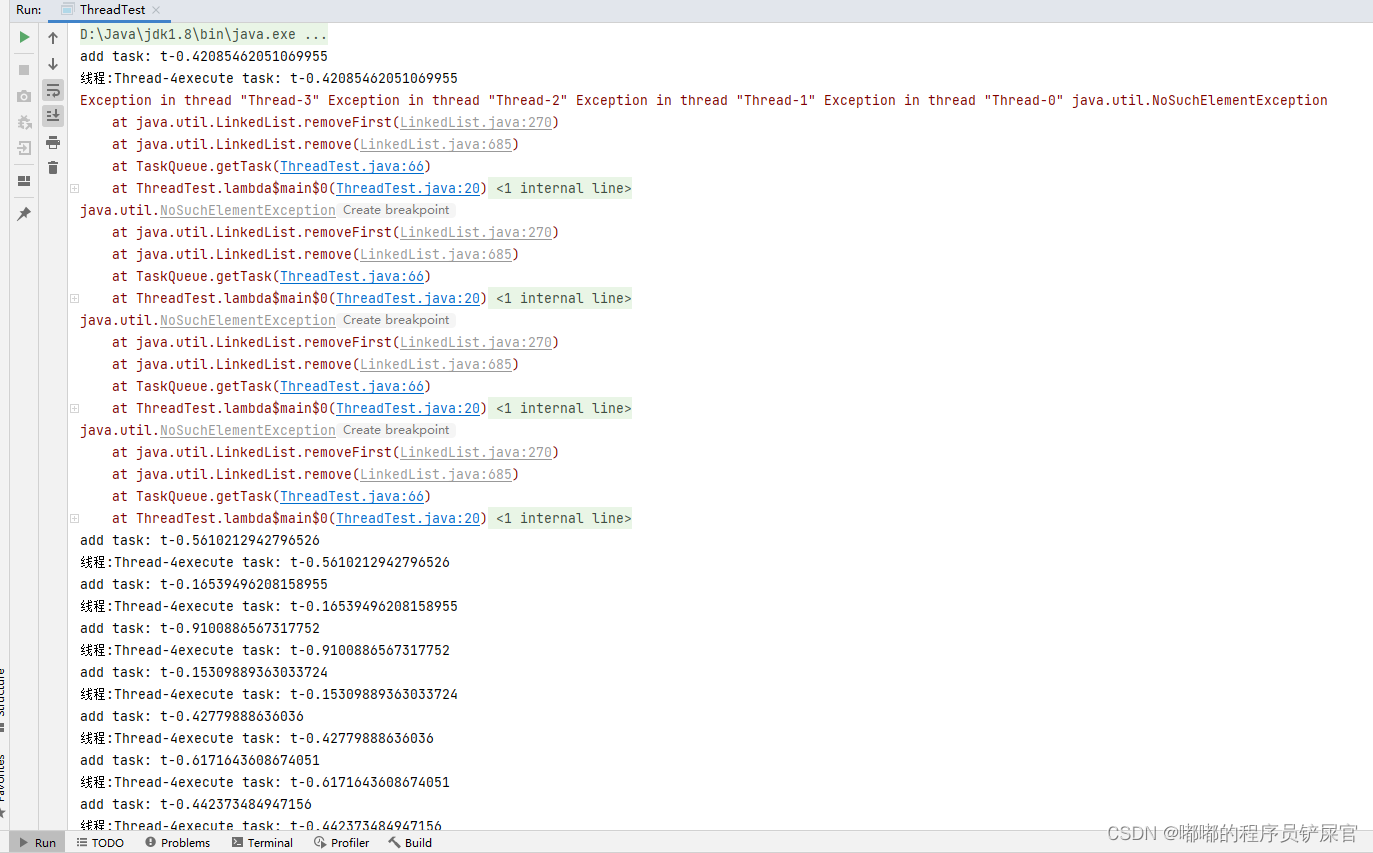
Task: Click line 'add task: t-0.42085462051069955'
Action: 204,56
